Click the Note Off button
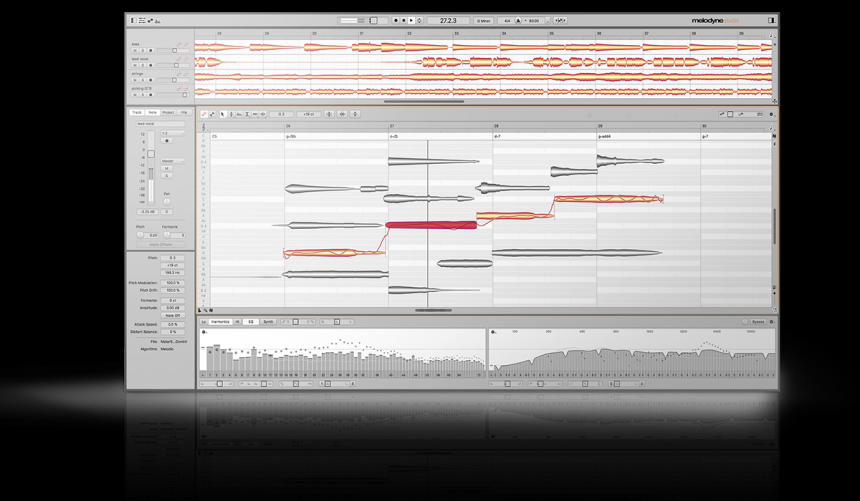Viewport: 860px width, 501px height. pyautogui.click(x=172, y=316)
